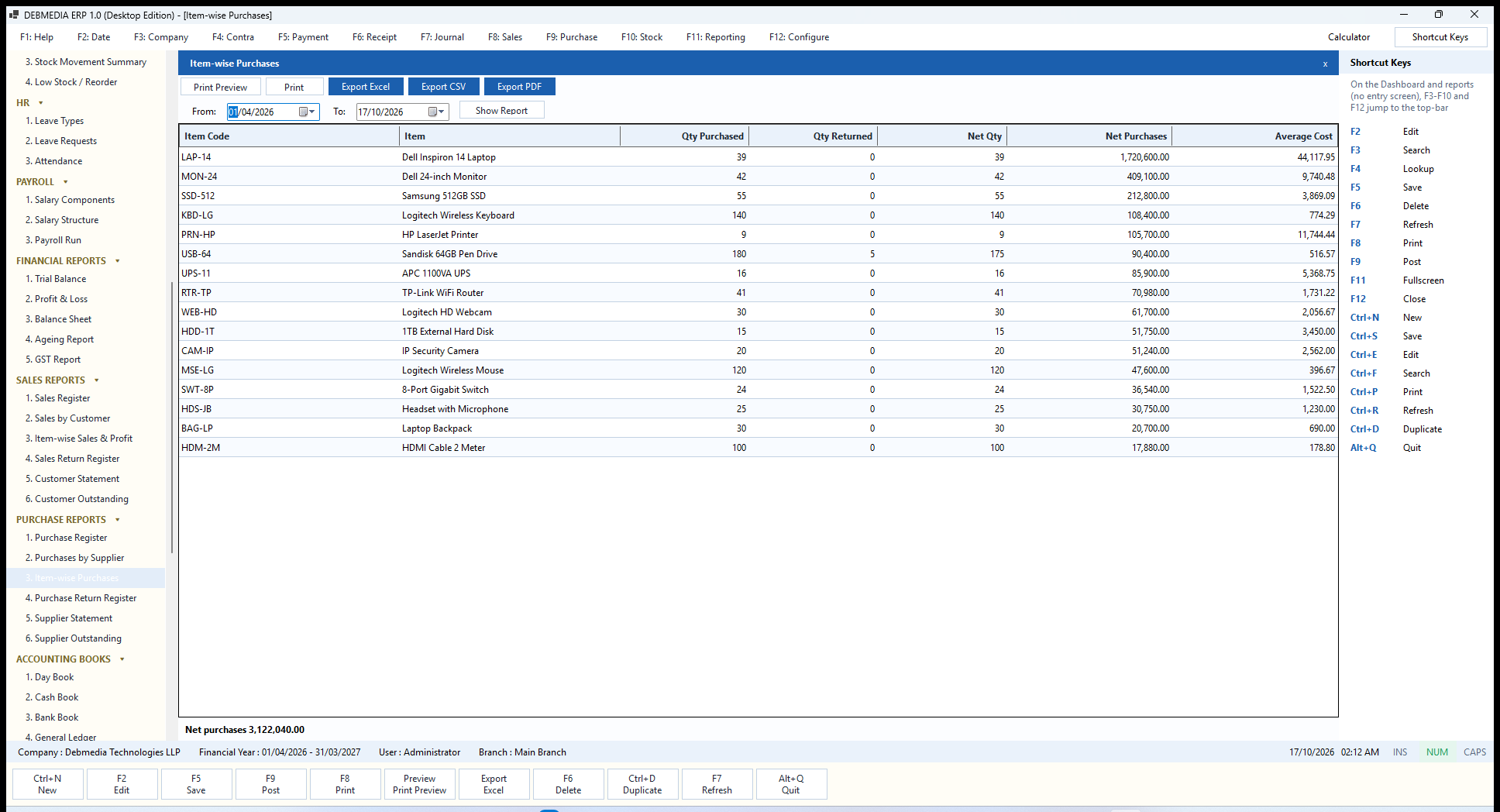Open the F12: Configure menu
Screen dimensions: 1500x812
(799, 37)
